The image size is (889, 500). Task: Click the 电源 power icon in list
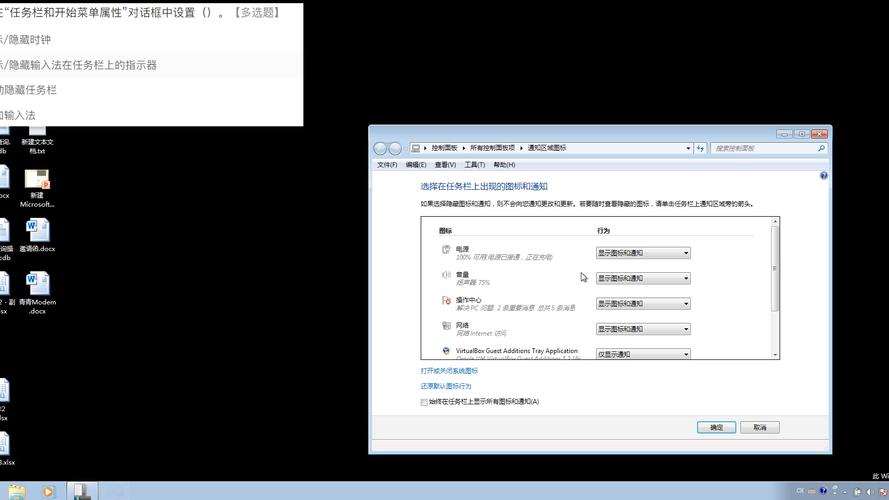tap(446, 250)
